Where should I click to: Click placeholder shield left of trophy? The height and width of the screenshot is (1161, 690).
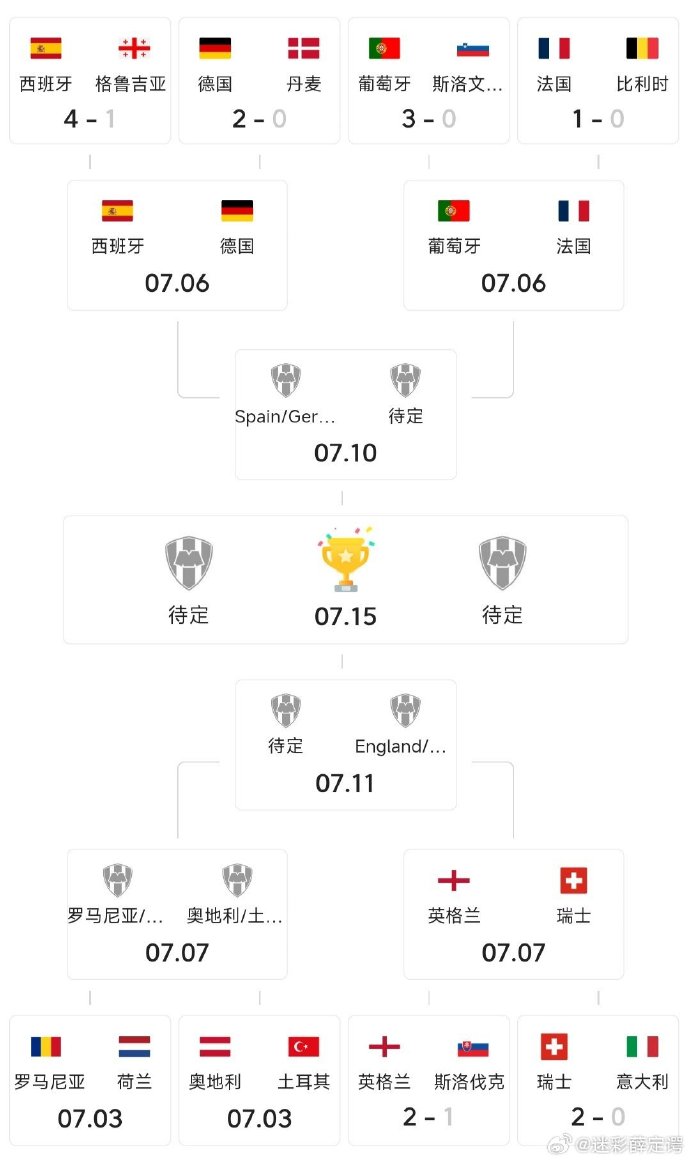click(189, 563)
